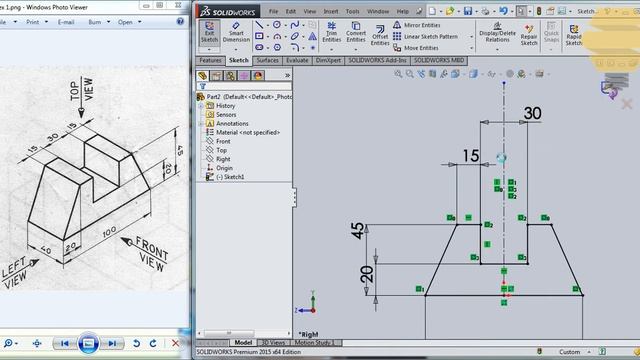
Task: Select the Smart Dimension tool
Action: tap(236, 32)
